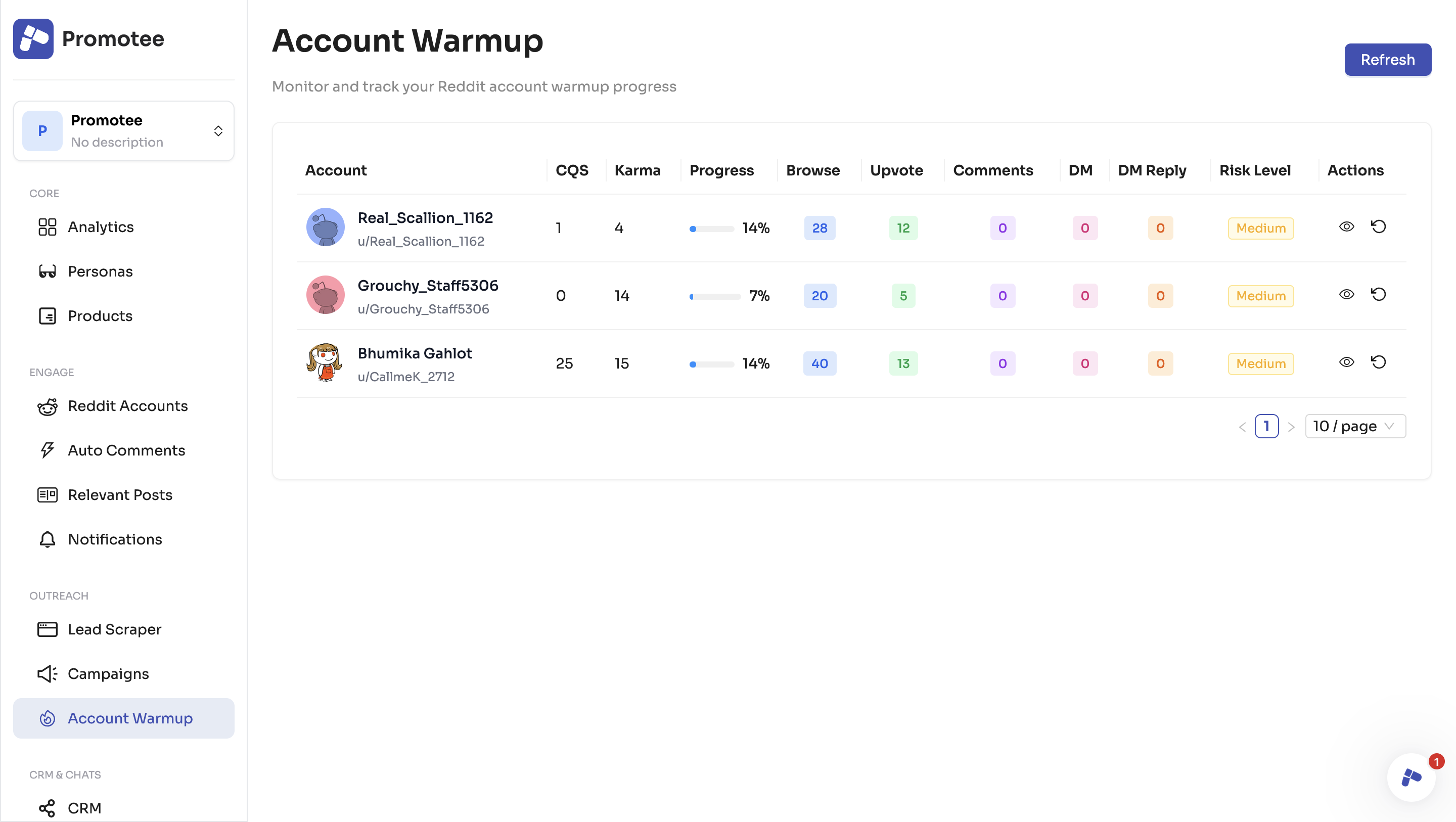1456x822 pixels.
Task: Click the Grouchy_Staff5306 7% progress bar
Action: click(715, 297)
